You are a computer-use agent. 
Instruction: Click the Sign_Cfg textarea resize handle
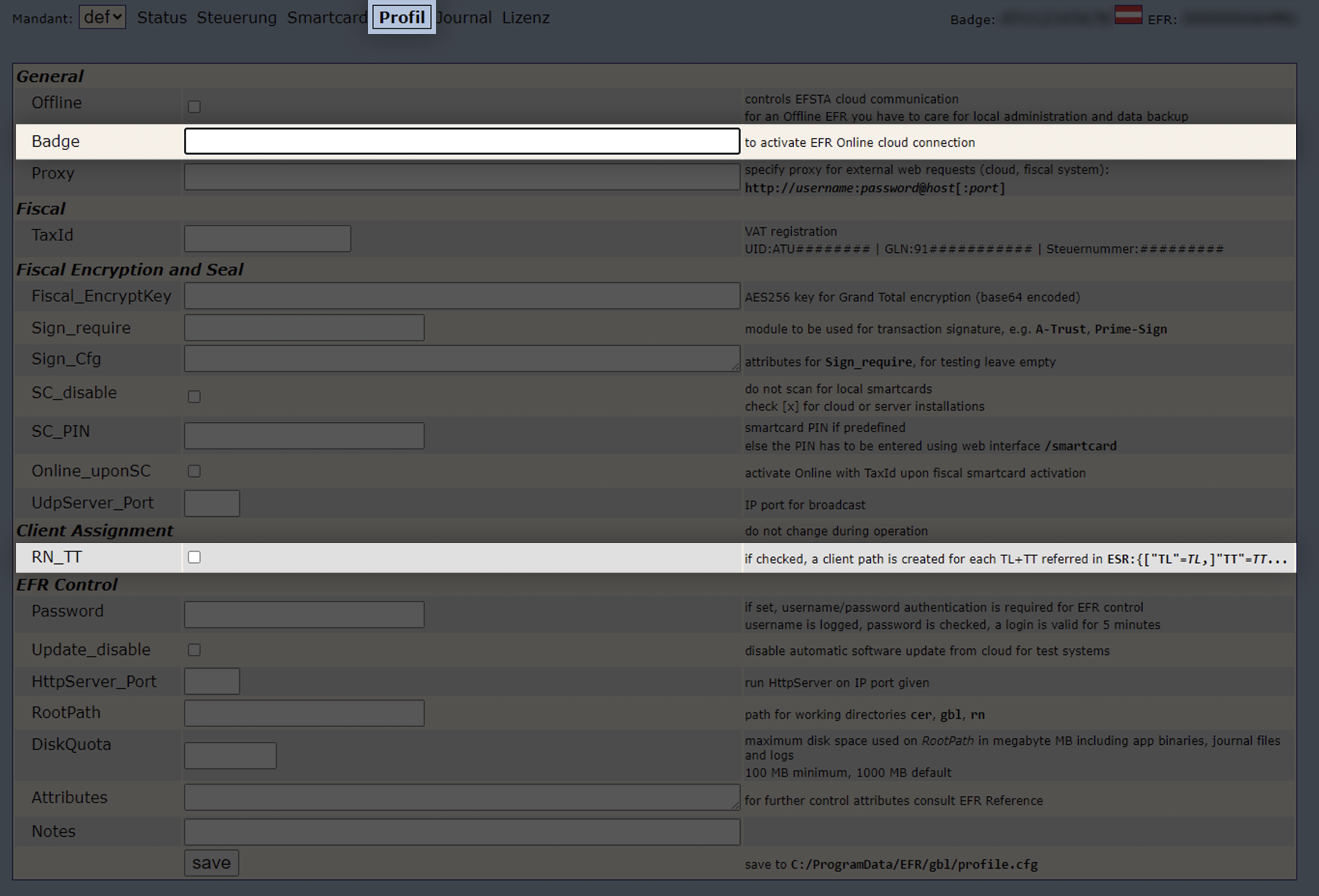click(x=736, y=367)
